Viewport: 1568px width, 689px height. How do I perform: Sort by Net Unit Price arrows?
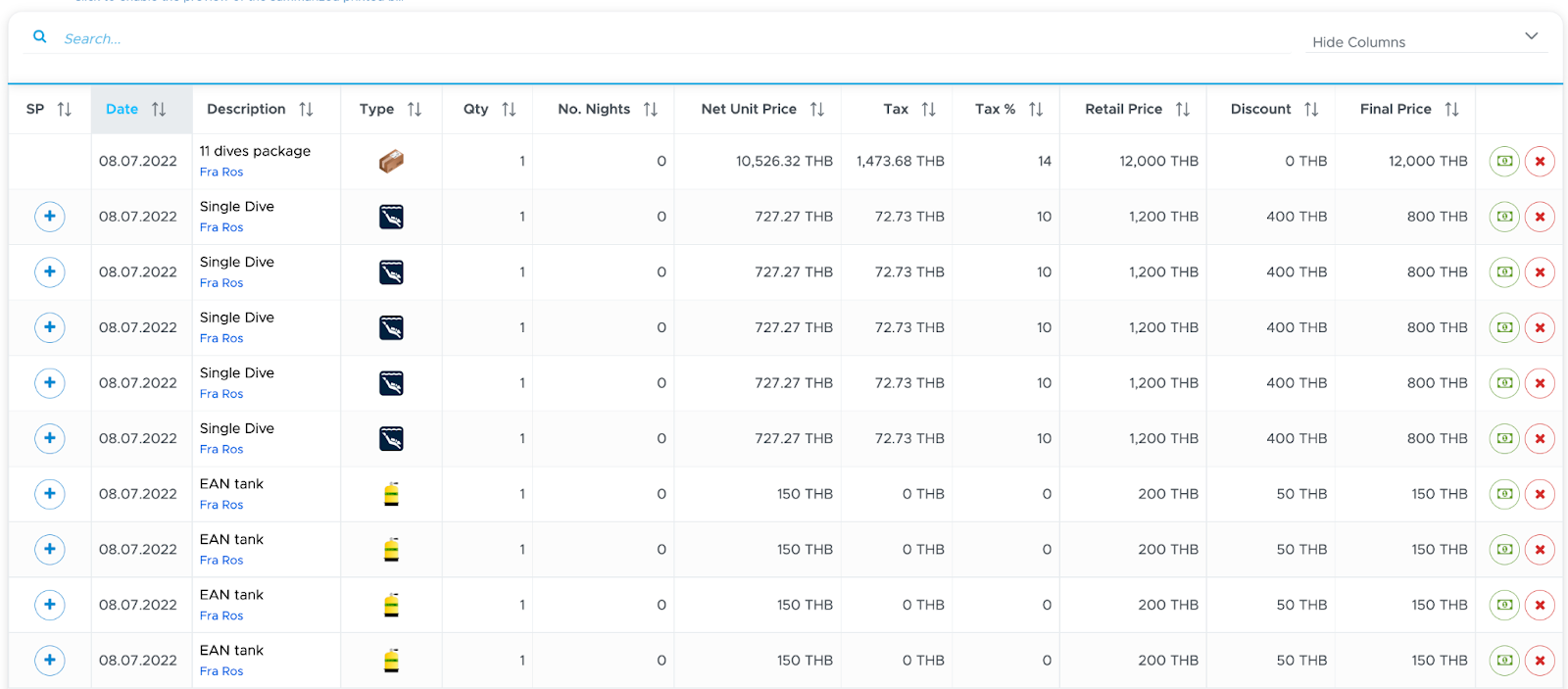click(817, 110)
